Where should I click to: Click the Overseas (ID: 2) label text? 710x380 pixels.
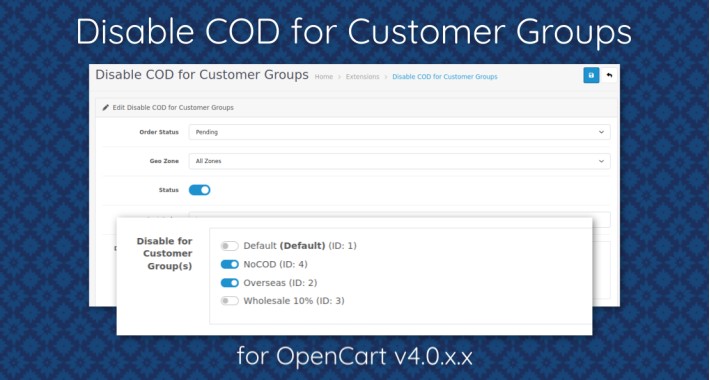280,283
